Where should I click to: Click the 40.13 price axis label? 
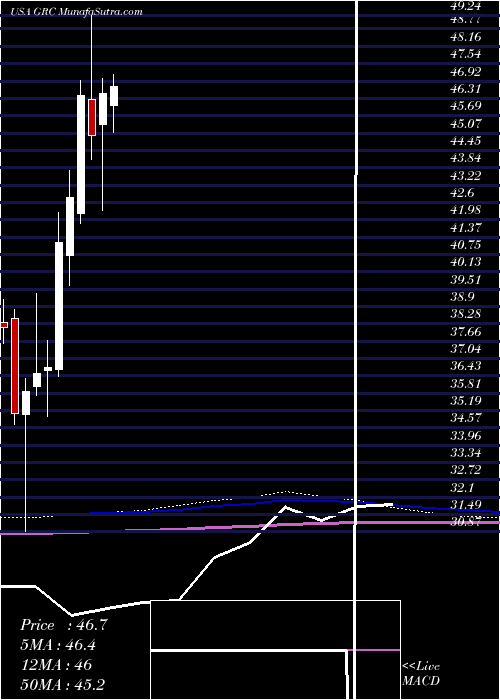tap(466, 262)
